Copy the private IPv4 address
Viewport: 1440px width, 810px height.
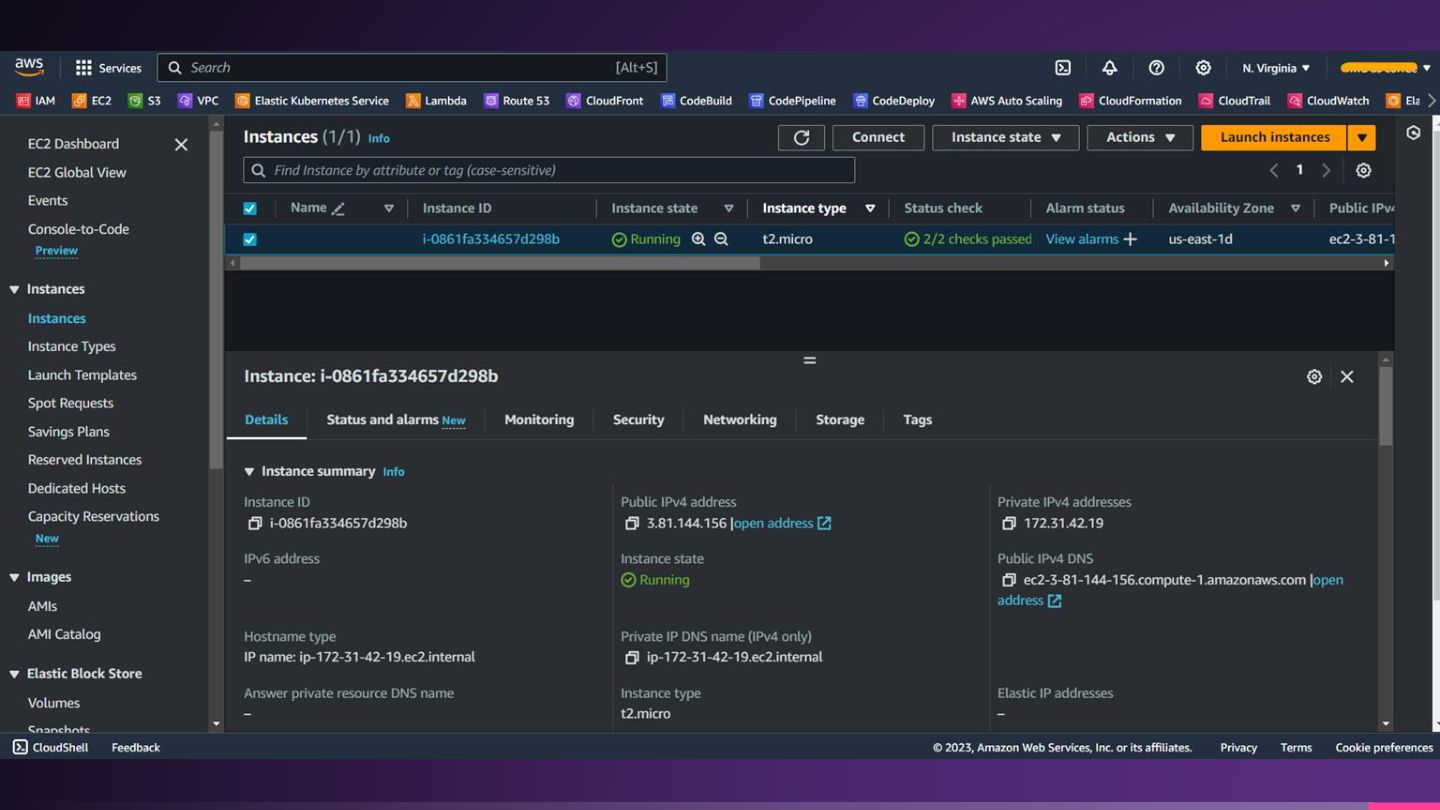coord(1008,523)
